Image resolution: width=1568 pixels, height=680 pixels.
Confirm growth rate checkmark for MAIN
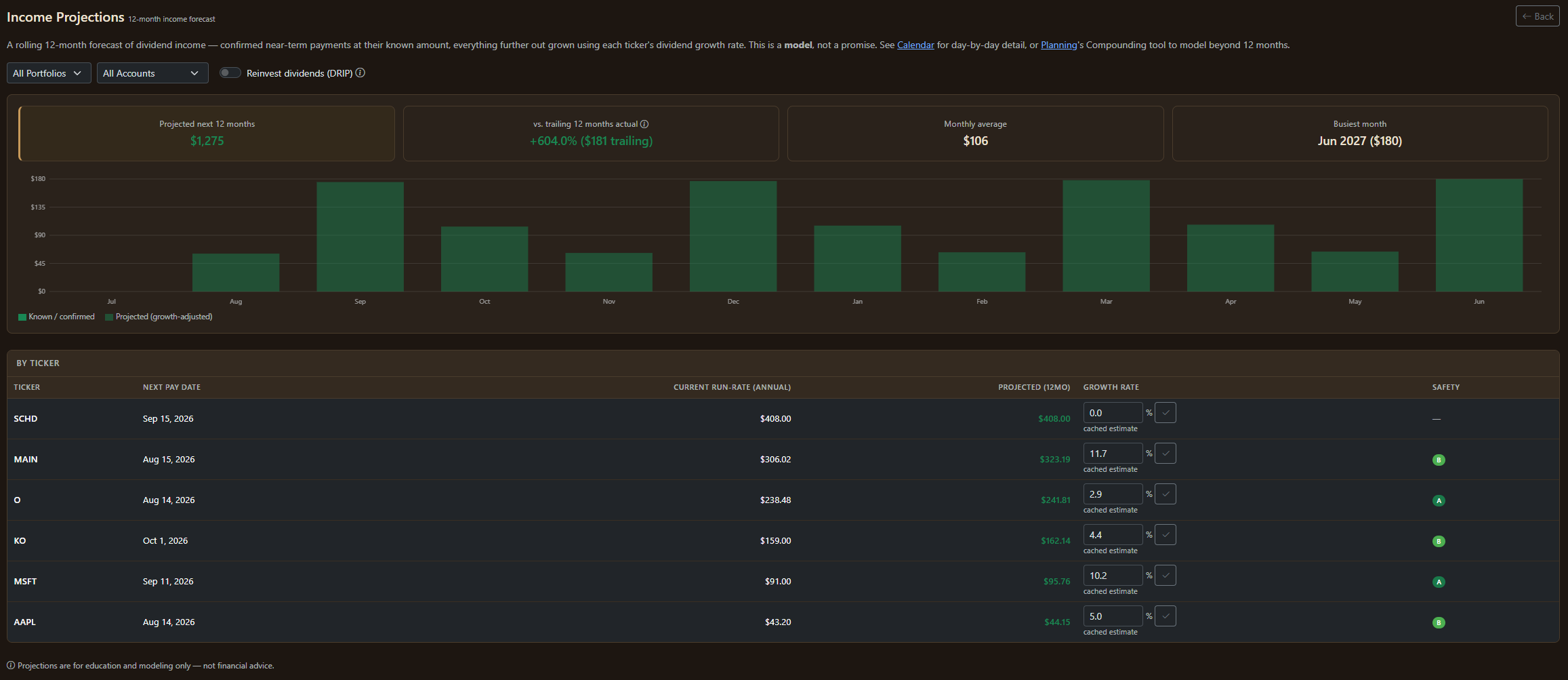coord(1165,454)
